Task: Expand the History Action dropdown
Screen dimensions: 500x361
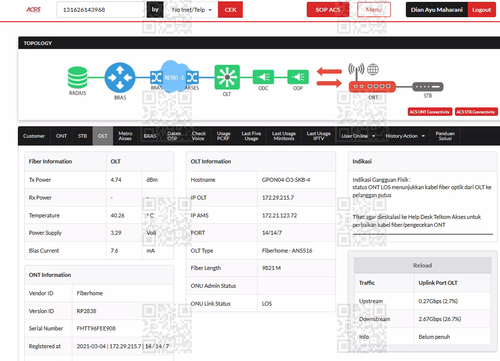Action: pyautogui.click(x=405, y=136)
